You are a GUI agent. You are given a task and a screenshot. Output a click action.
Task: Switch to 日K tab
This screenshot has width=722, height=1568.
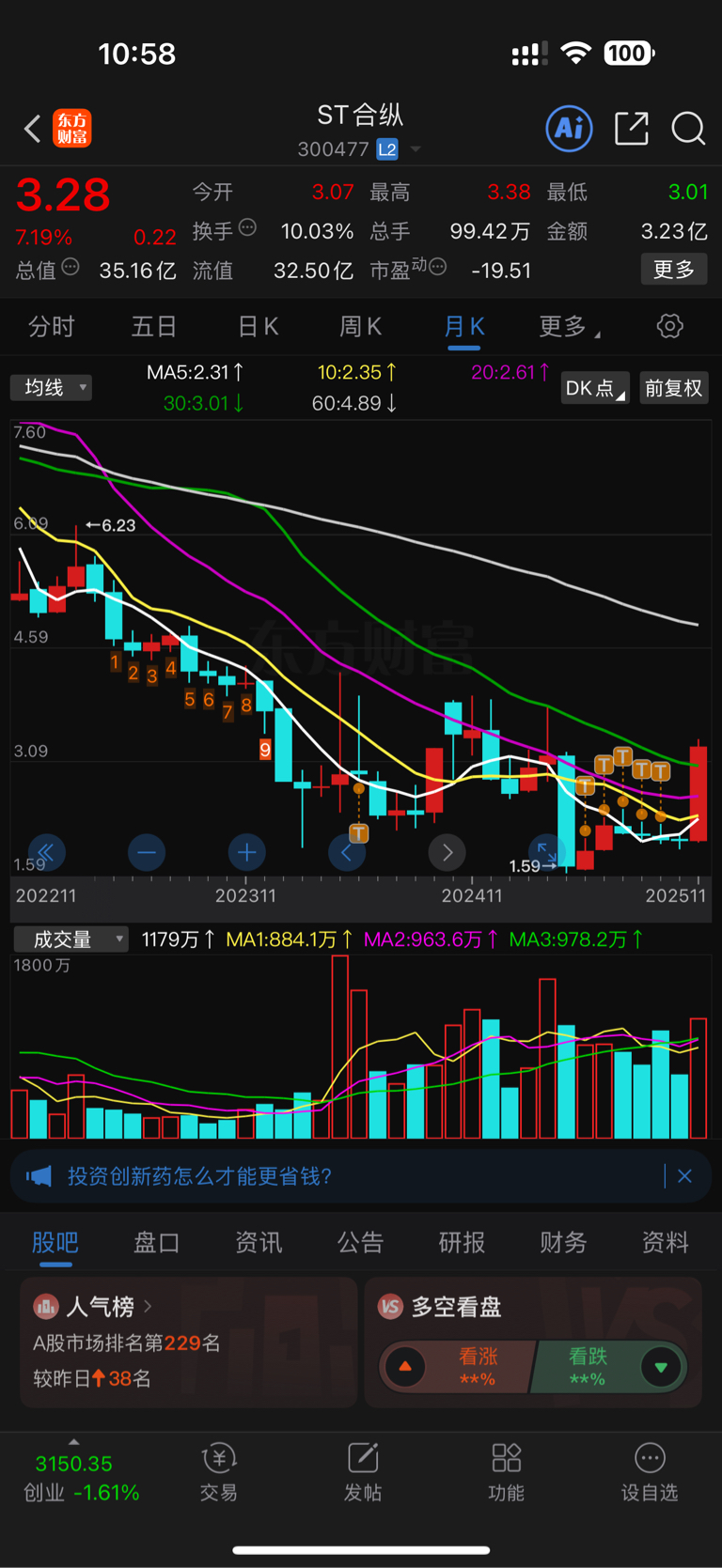[x=258, y=326]
